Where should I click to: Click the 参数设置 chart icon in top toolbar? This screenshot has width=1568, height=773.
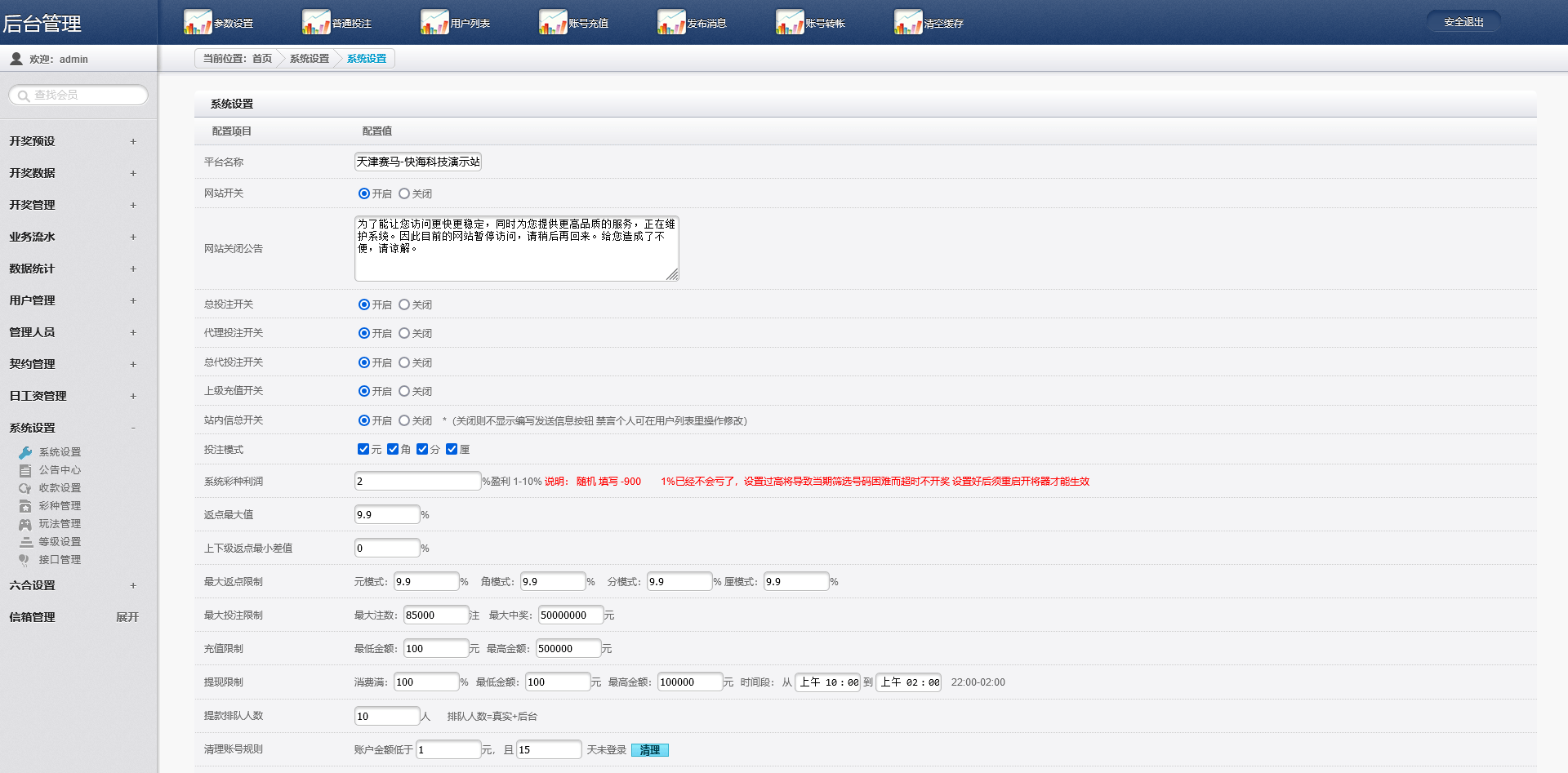(x=197, y=23)
